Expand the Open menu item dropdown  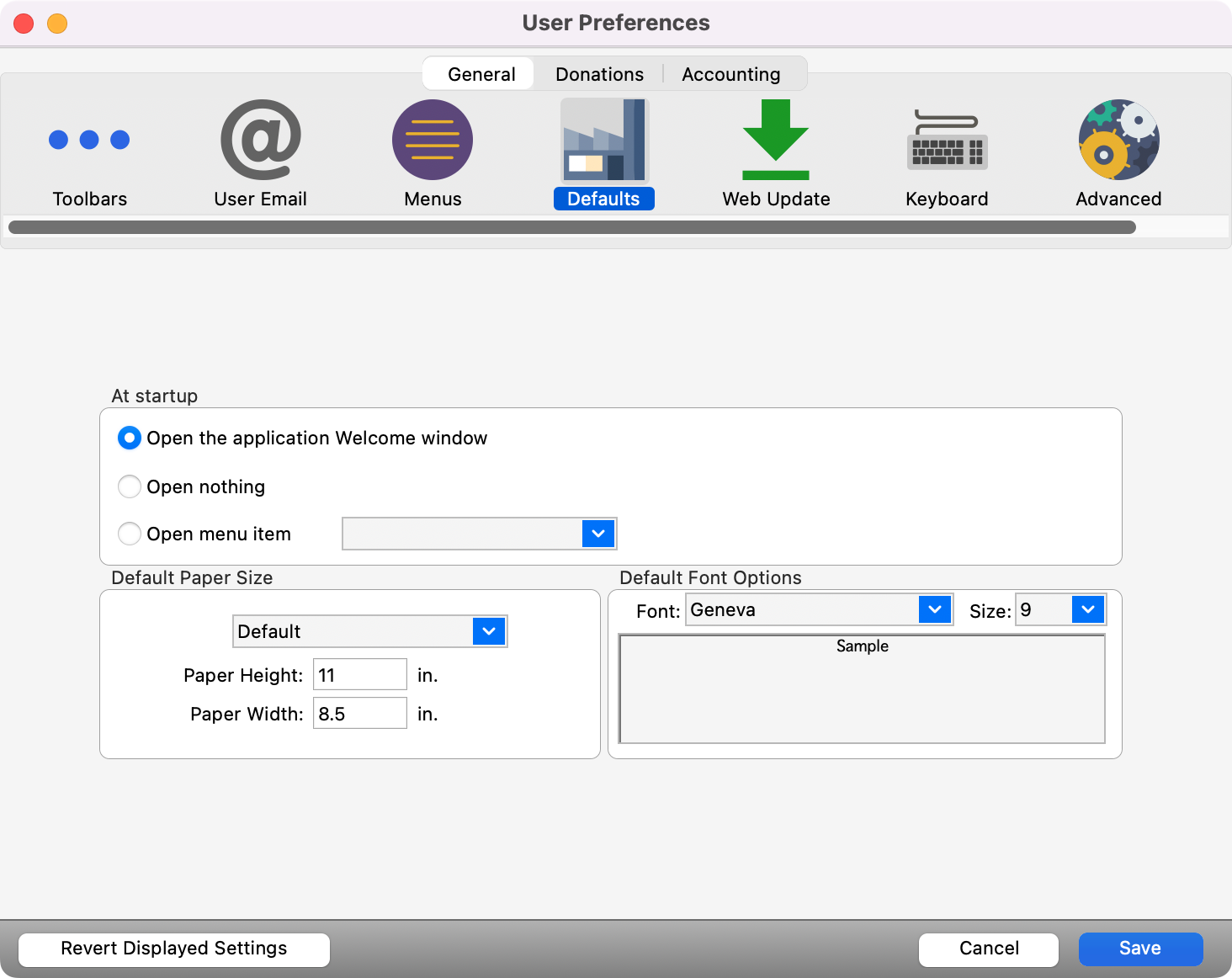597,534
